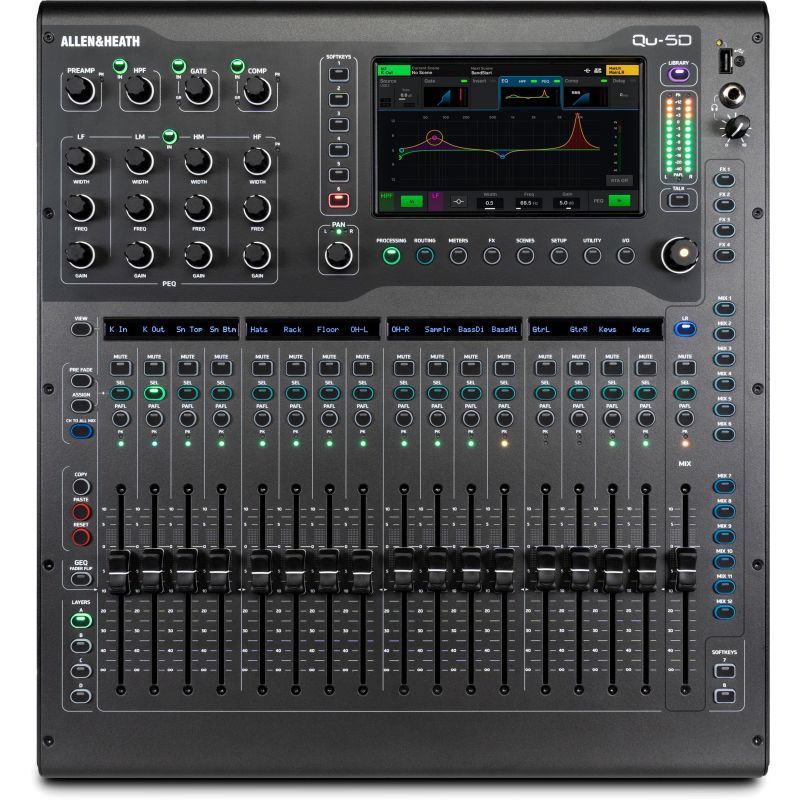
Task: Solo the Rack channel with PAFL
Action: tap(296, 418)
